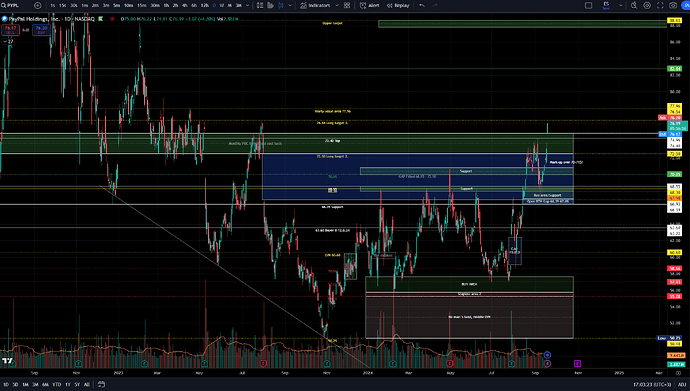Click the red 76.17 SELL button
Image resolution: width=690 pixels, height=391 pixels.
coord(10,30)
